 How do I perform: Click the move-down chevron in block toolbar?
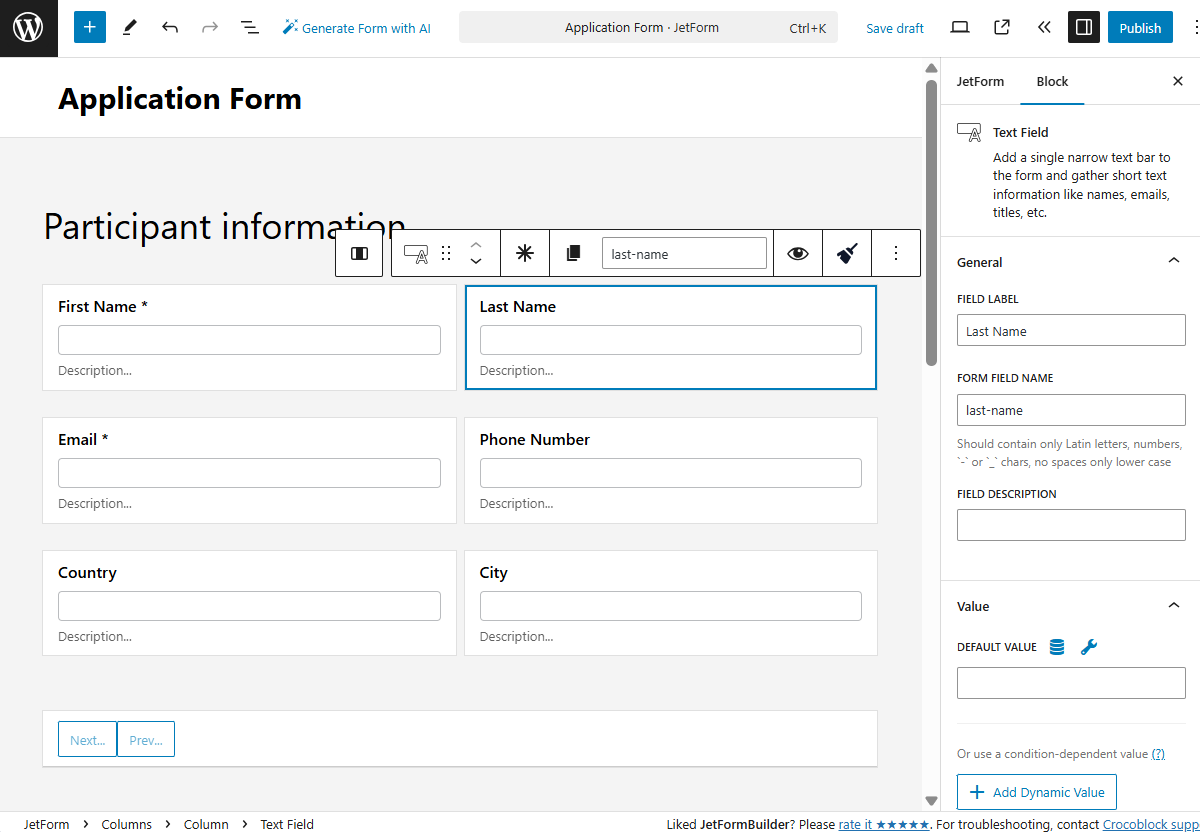(x=476, y=263)
